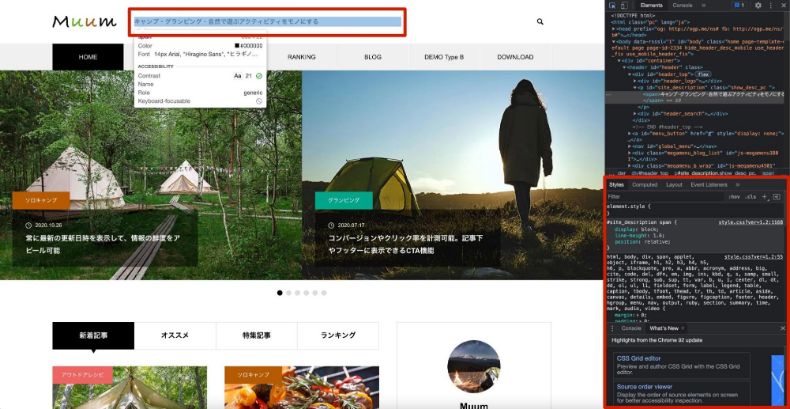Open the Event Listeners pane tab

[709, 185]
